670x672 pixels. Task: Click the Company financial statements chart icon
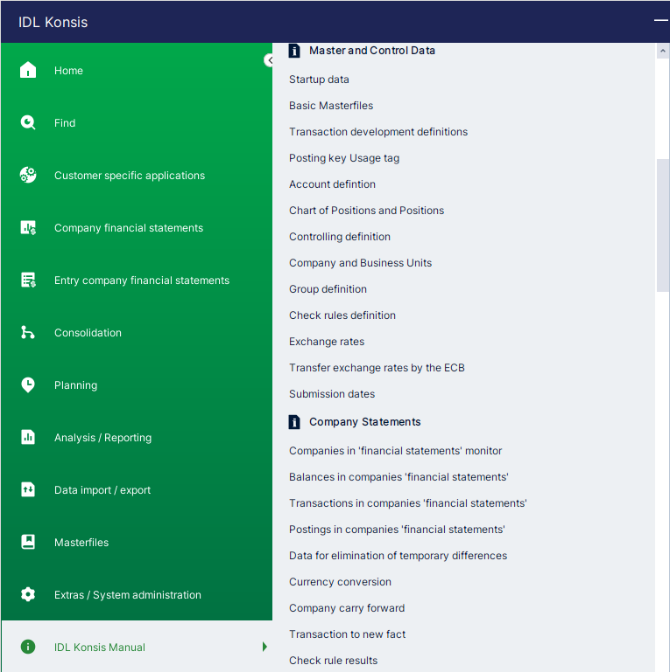point(28,228)
